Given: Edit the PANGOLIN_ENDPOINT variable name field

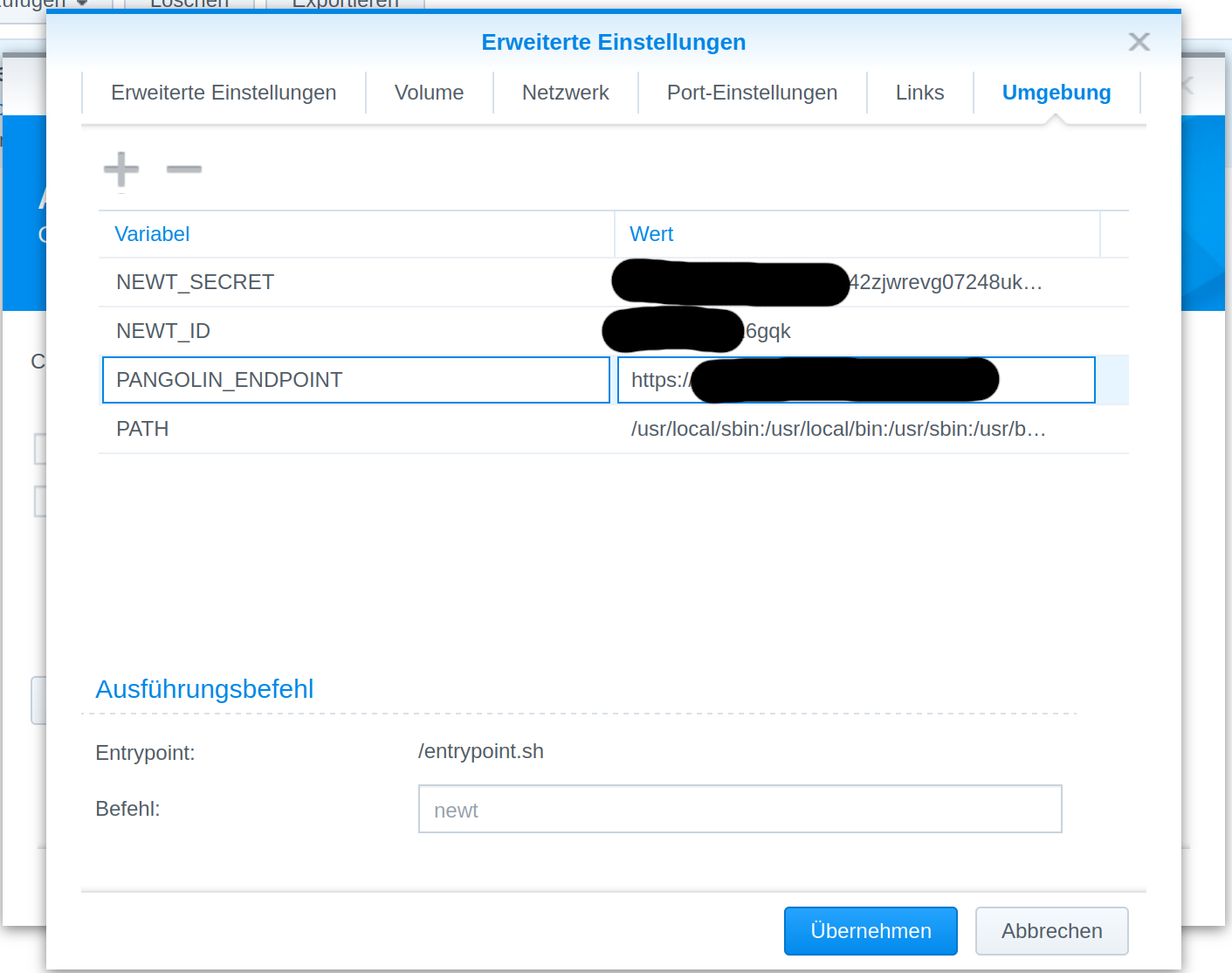Looking at the screenshot, I should (x=356, y=380).
